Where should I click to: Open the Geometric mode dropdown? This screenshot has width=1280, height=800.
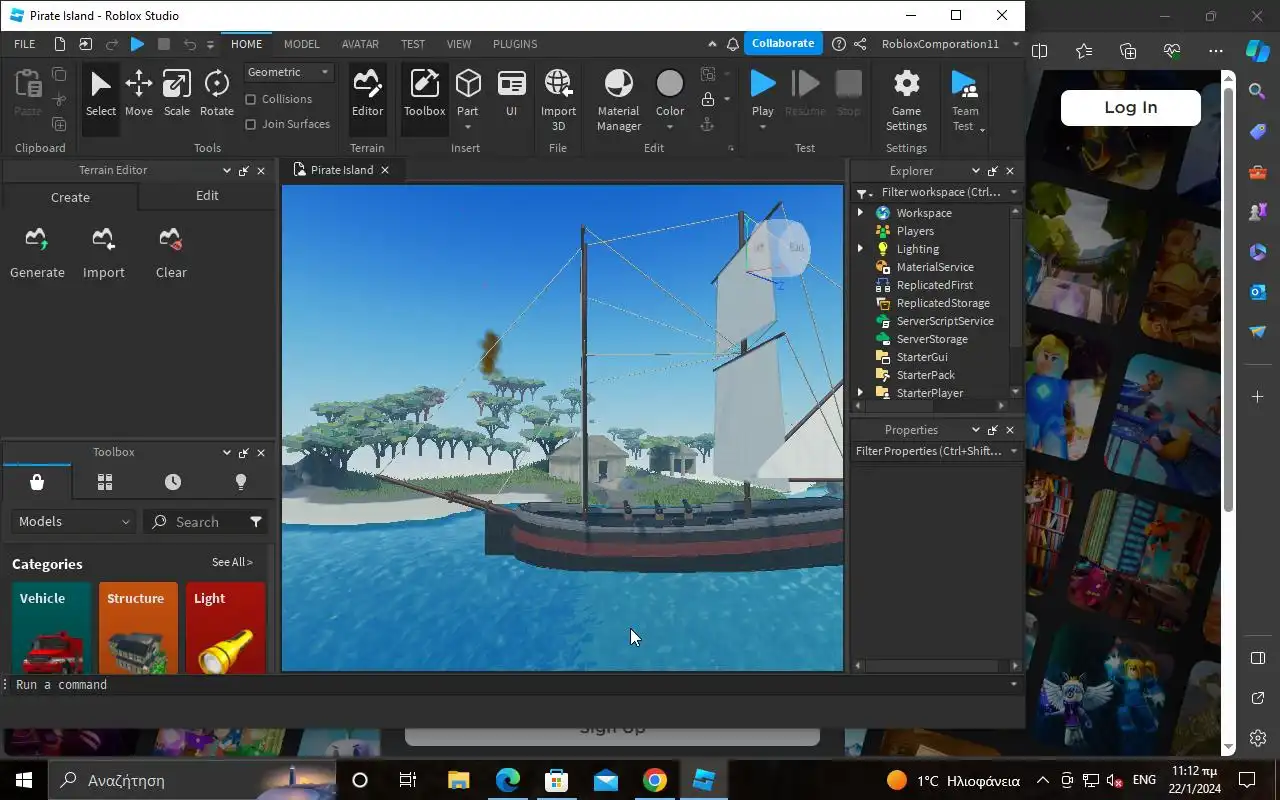pyautogui.click(x=288, y=72)
